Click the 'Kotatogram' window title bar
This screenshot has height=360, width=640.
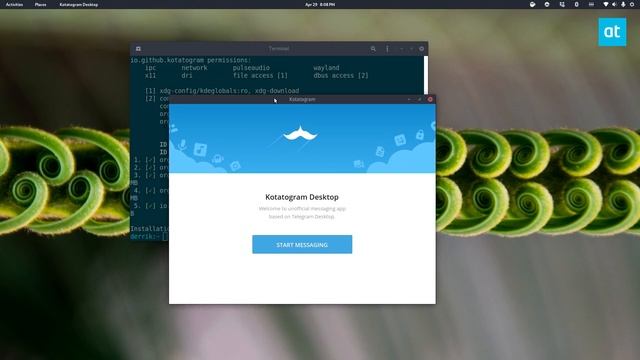click(x=302, y=99)
